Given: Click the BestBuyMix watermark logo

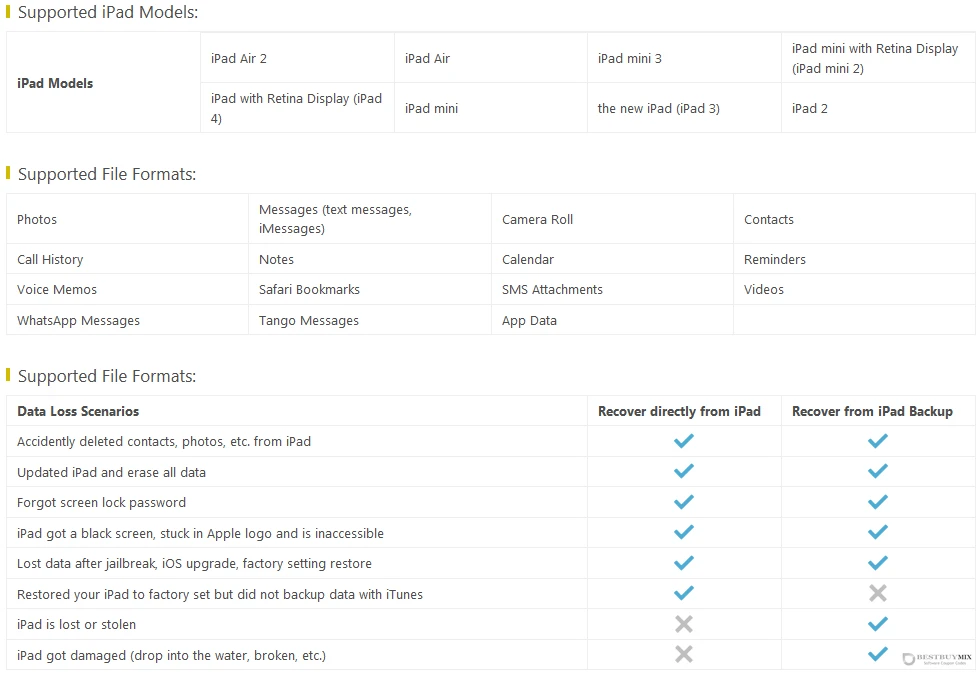Looking at the screenshot, I should pos(937,658).
